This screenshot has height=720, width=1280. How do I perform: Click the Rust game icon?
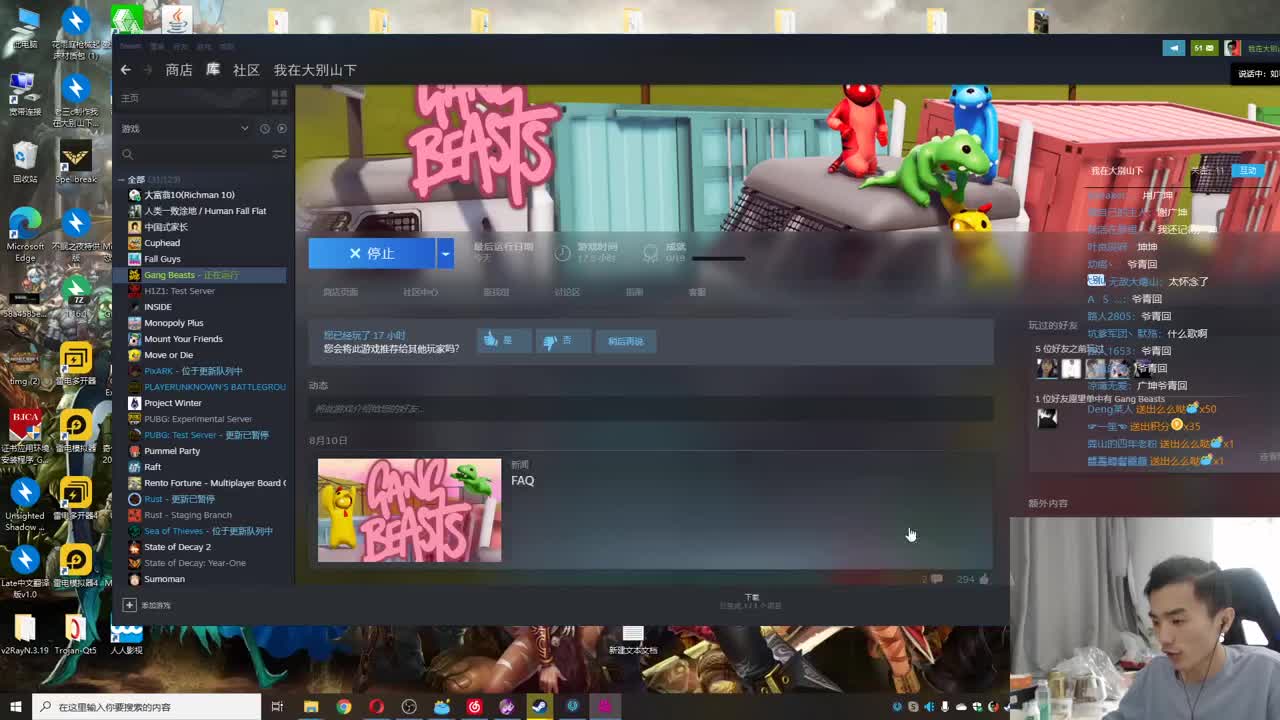(135, 499)
